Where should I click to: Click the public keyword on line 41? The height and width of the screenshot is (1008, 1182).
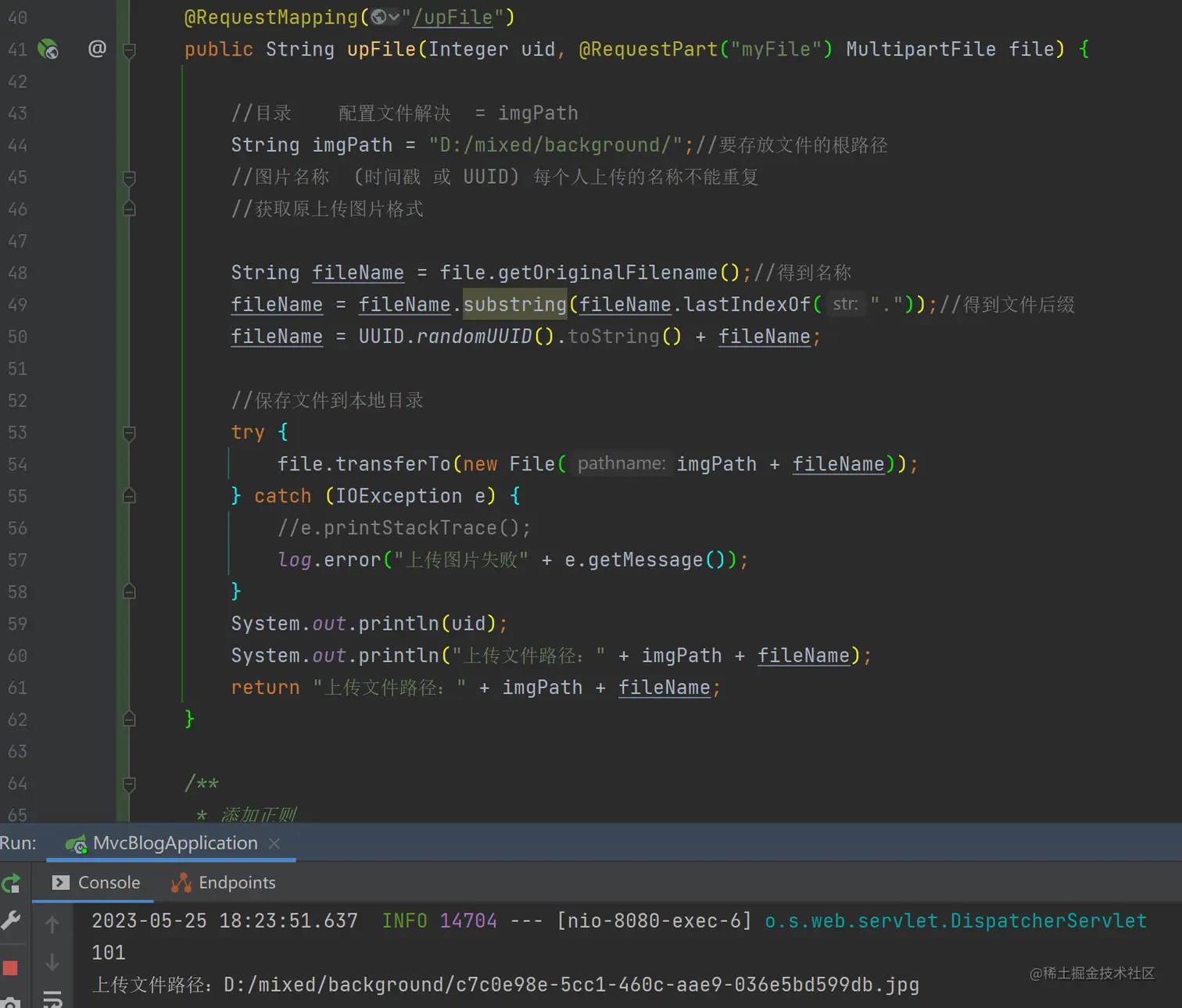[x=219, y=49]
